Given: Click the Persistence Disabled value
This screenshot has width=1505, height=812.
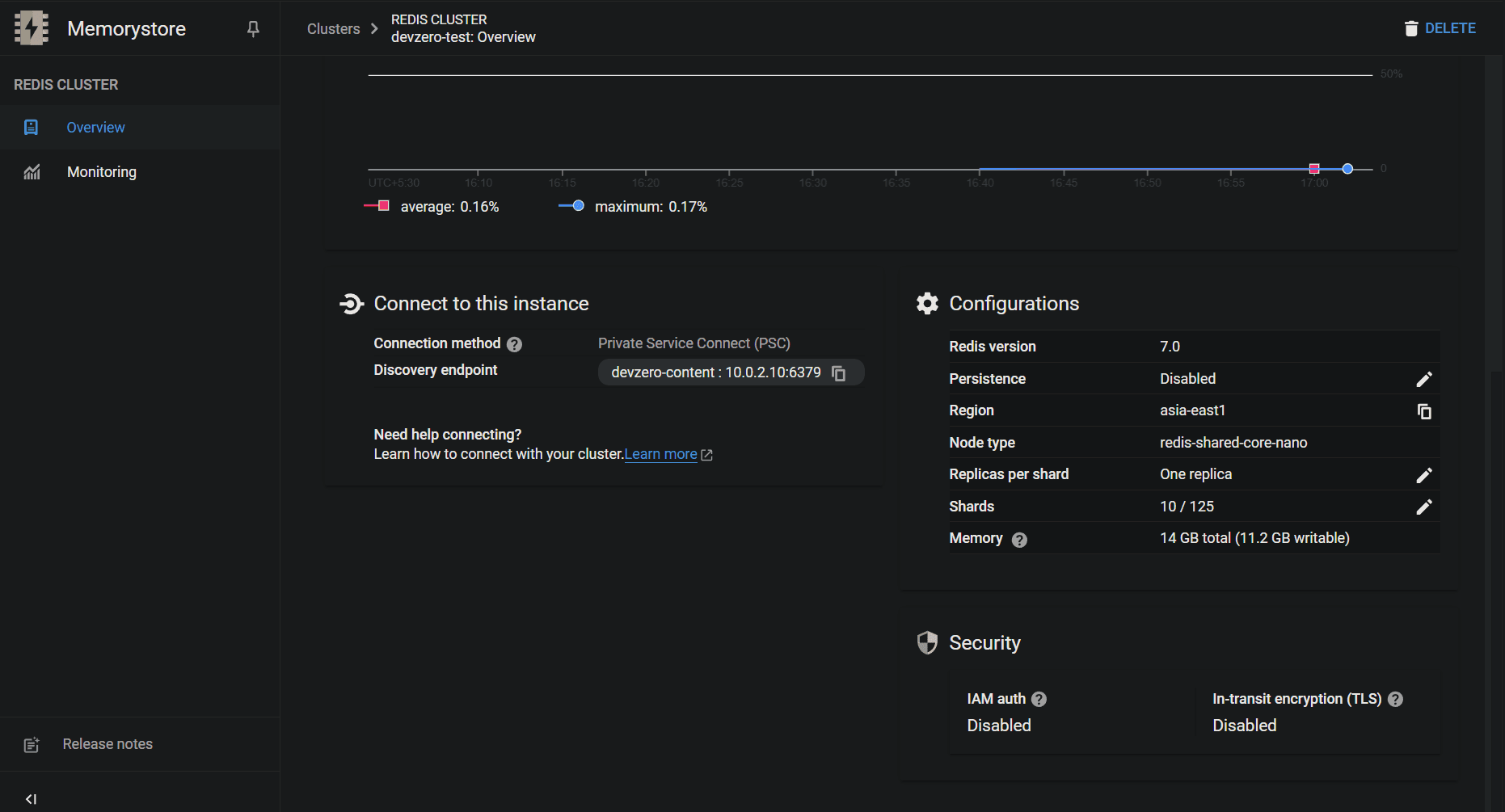Looking at the screenshot, I should 1187,379.
